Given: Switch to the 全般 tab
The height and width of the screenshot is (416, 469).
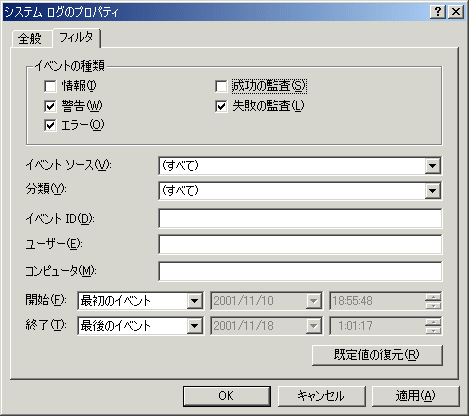Looking at the screenshot, I should pyautogui.click(x=30, y=39).
